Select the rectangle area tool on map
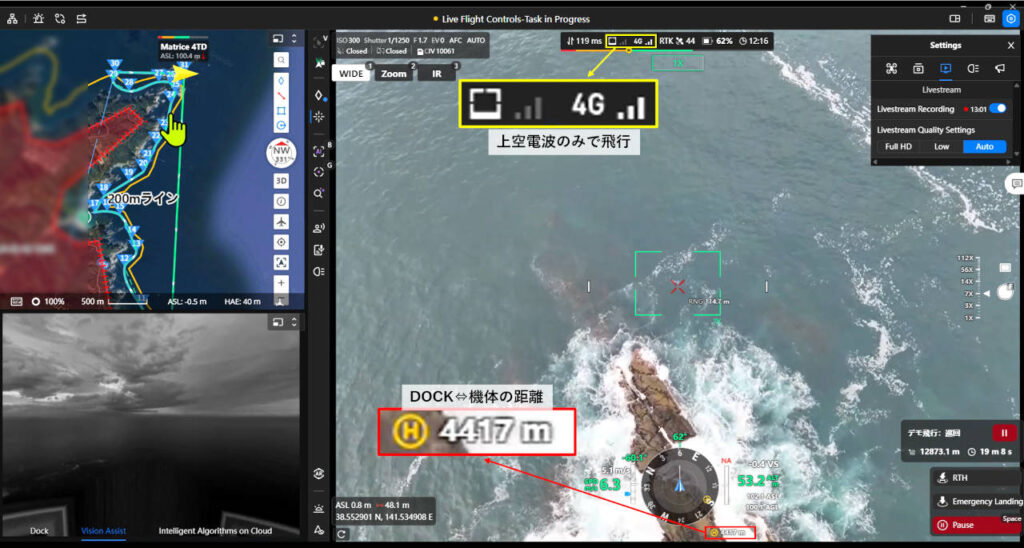The height and width of the screenshot is (548, 1024). [281, 111]
